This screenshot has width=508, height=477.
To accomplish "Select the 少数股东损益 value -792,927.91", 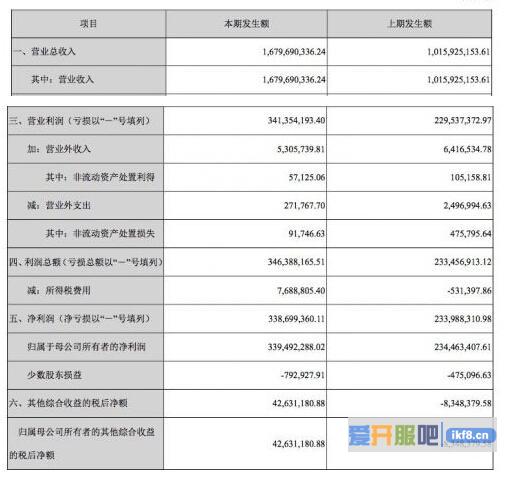I will pyautogui.click(x=303, y=375).
